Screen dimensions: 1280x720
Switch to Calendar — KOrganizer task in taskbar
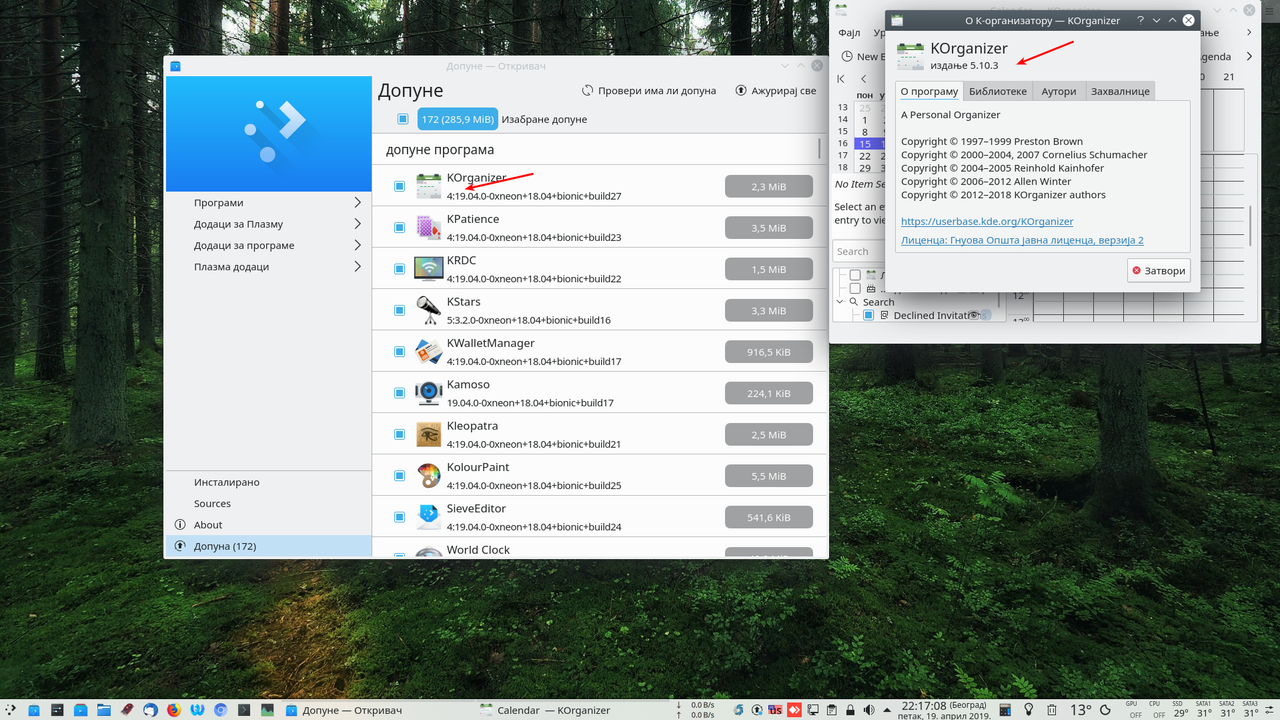click(x=544, y=710)
